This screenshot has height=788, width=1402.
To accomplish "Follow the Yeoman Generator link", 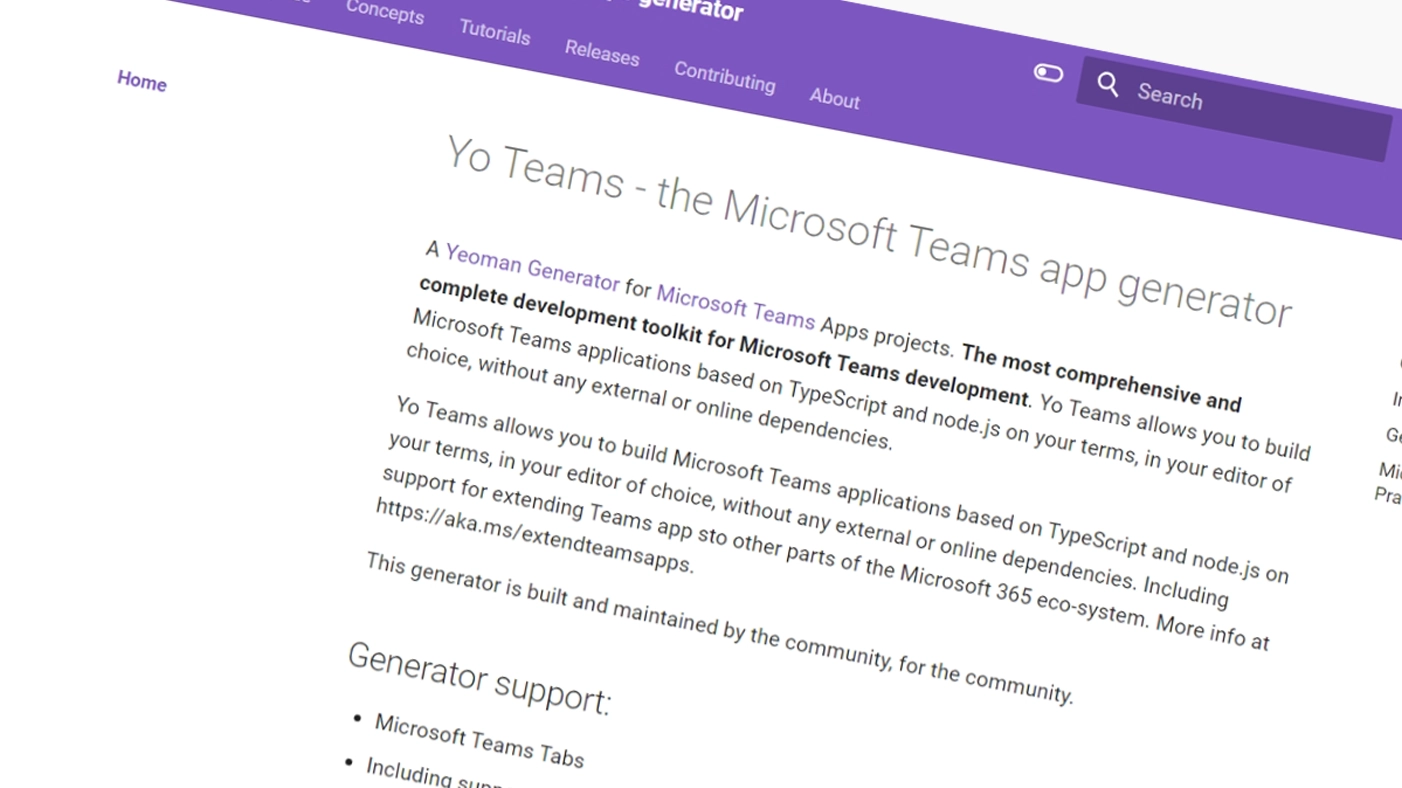I will tap(532, 268).
